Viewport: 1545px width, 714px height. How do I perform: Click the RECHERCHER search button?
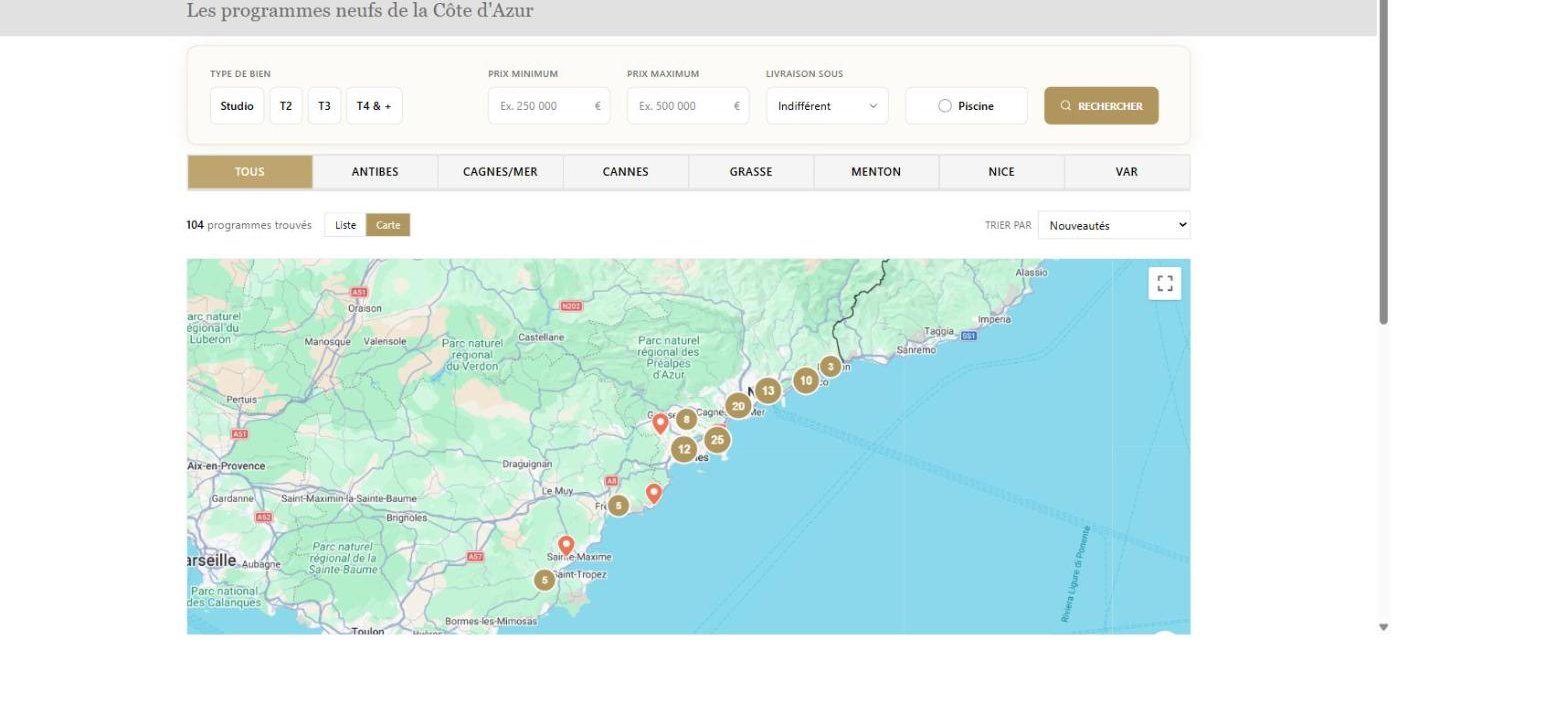click(1101, 106)
